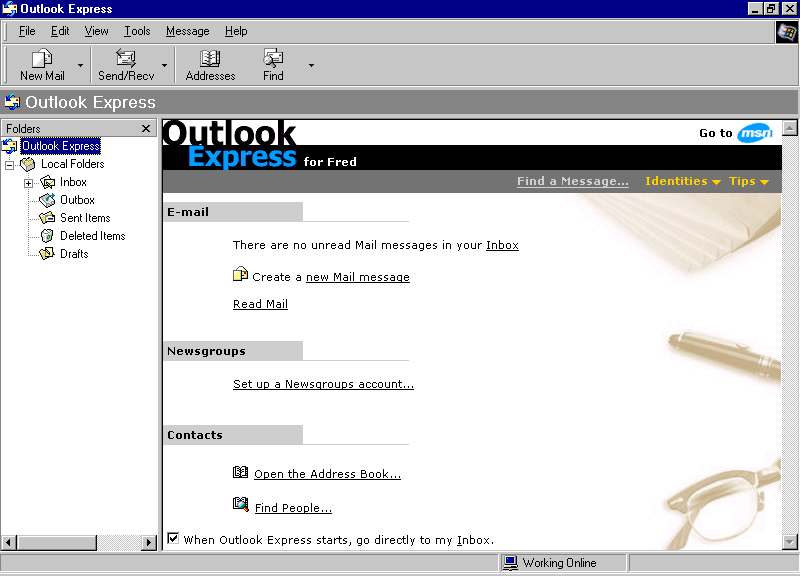The width and height of the screenshot is (800, 576).
Task: Select the Outlook Express root folder icon
Action: [x=10, y=146]
